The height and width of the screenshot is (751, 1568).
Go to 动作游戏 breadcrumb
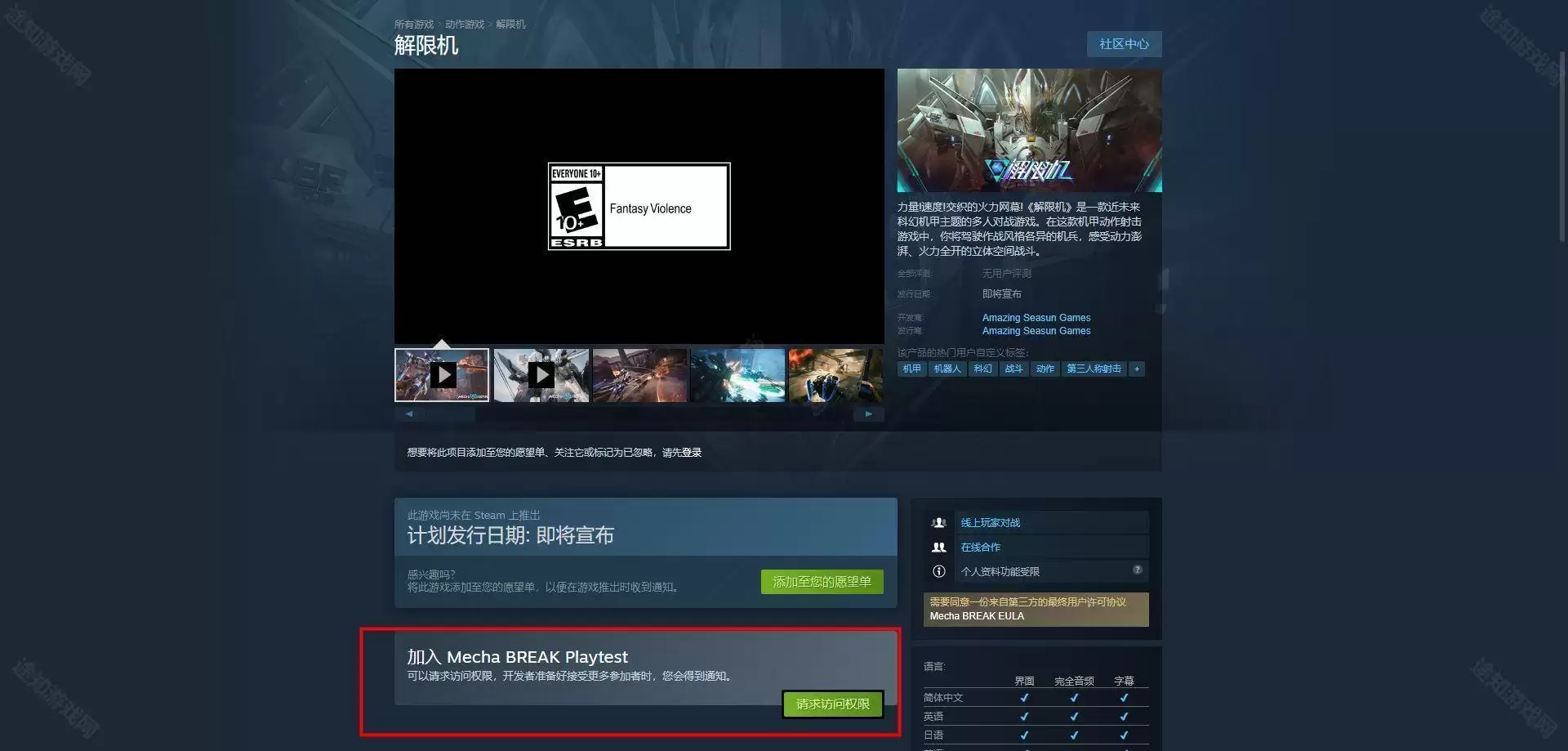click(464, 25)
